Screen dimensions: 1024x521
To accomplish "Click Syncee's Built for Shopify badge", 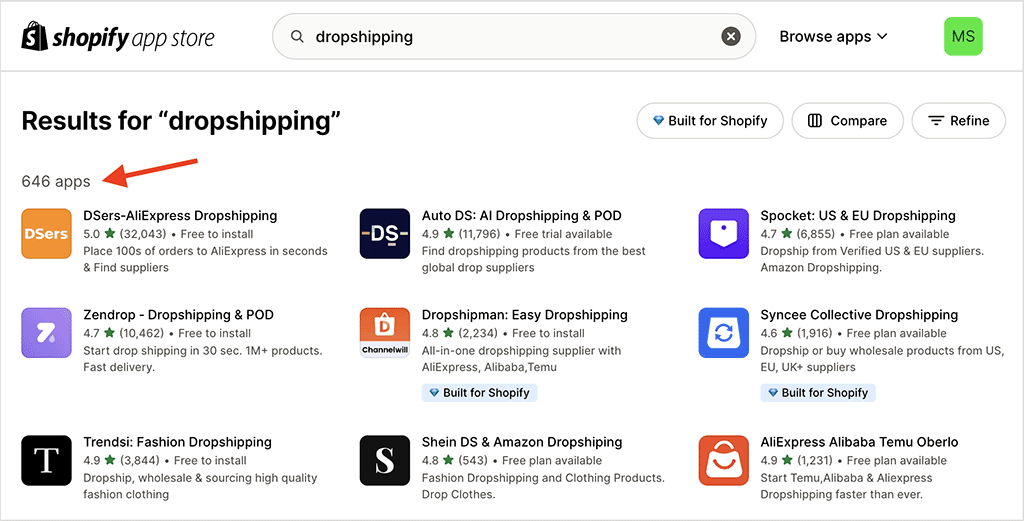I will (818, 392).
